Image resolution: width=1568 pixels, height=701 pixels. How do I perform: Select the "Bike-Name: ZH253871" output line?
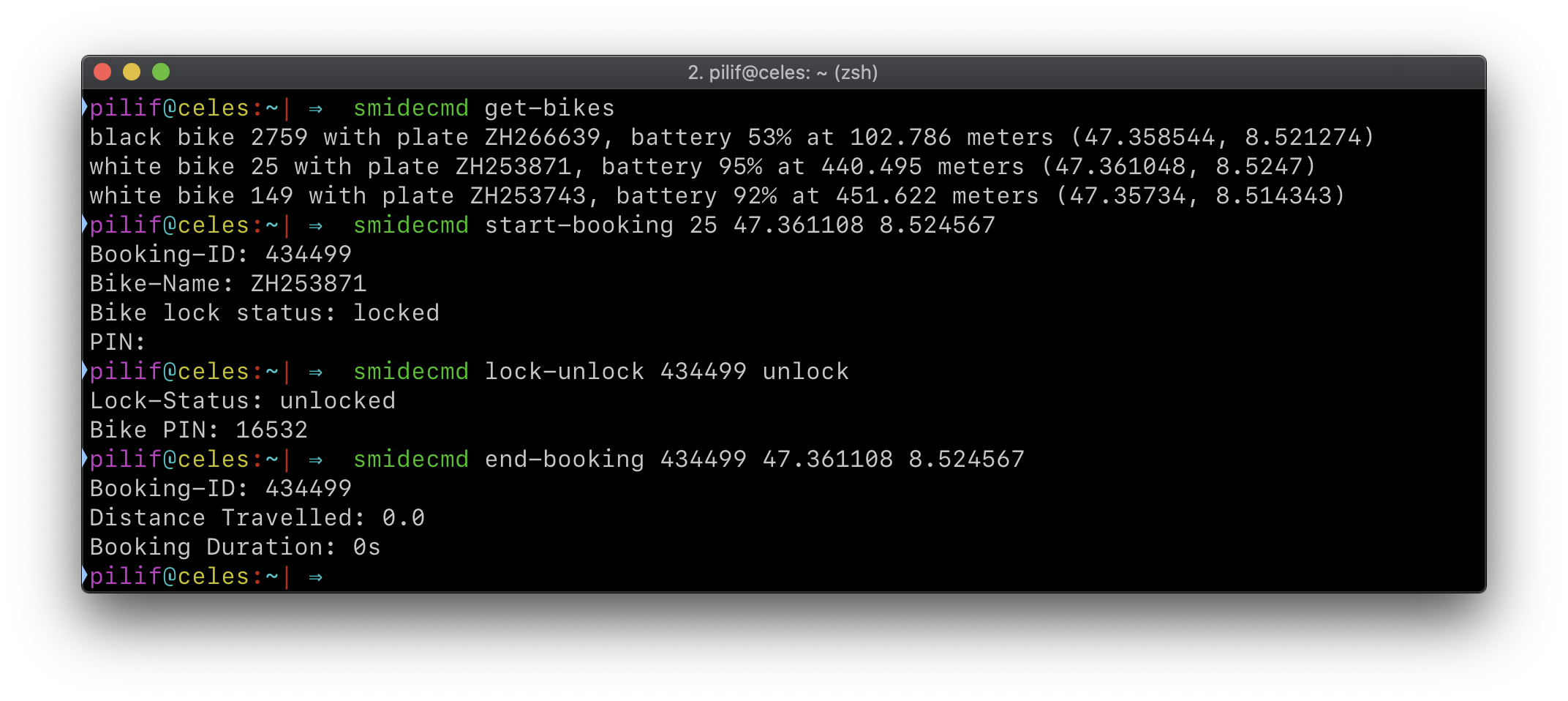[228, 284]
